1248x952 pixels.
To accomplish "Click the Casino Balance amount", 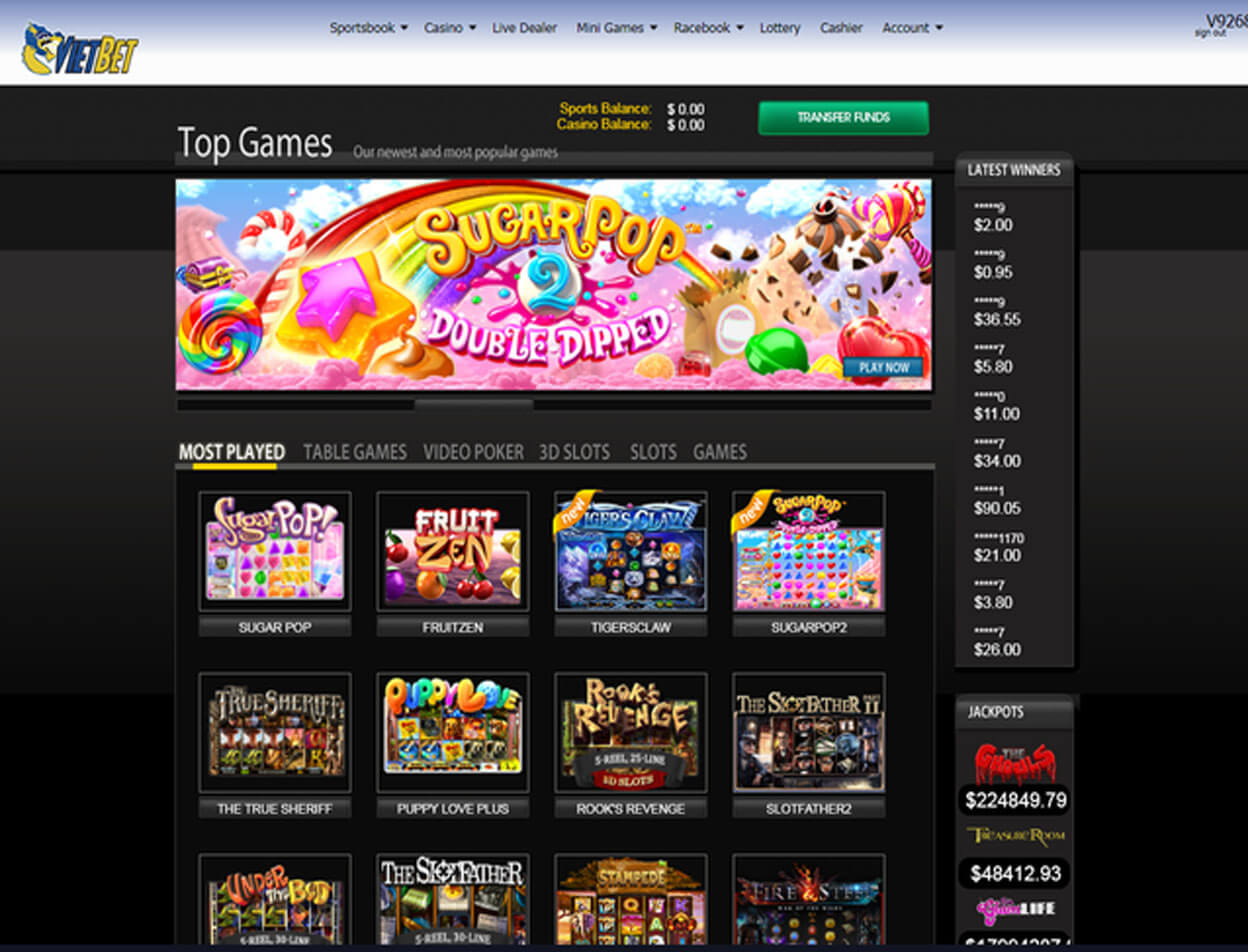I will click(686, 125).
